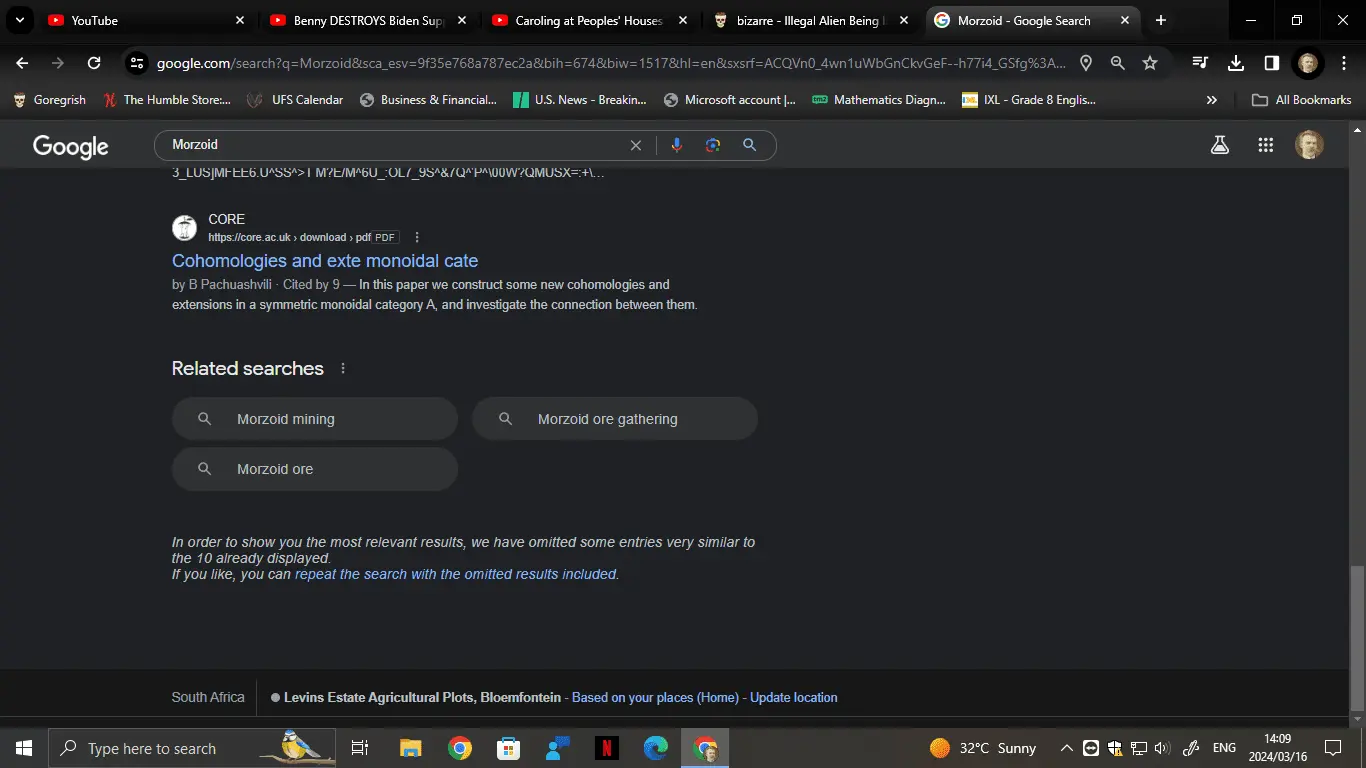Screen dimensions: 1366x768
Task: Click the address bar URL
Action: click(611, 63)
